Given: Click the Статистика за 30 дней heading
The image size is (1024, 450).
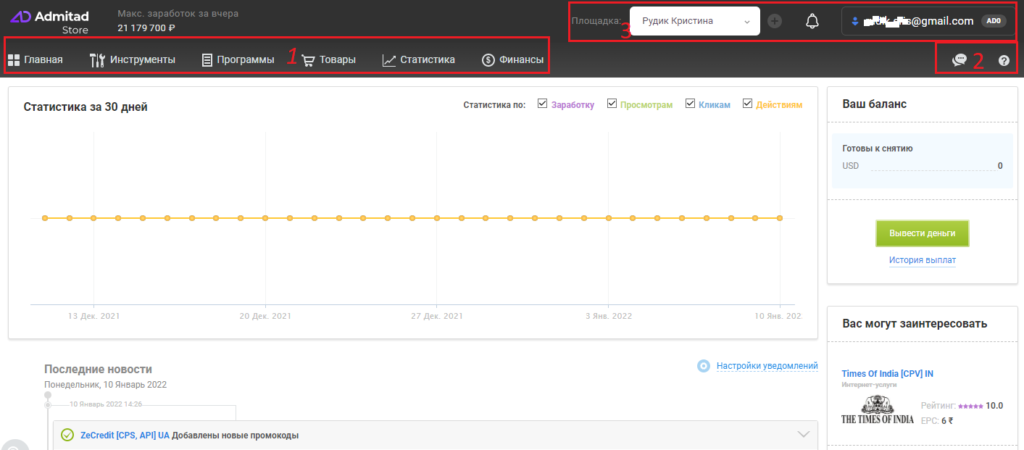Looking at the screenshot, I should click(86, 107).
